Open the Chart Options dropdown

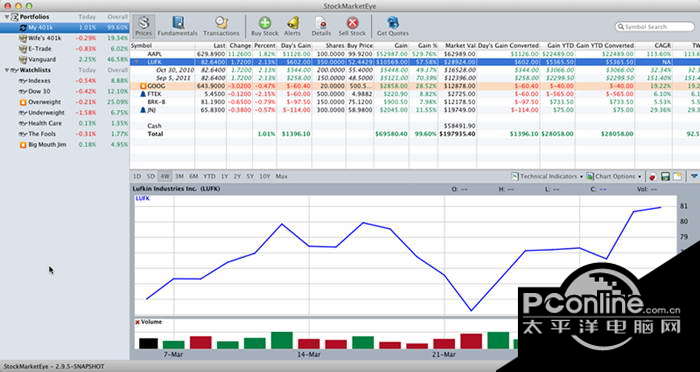pyautogui.click(x=614, y=176)
